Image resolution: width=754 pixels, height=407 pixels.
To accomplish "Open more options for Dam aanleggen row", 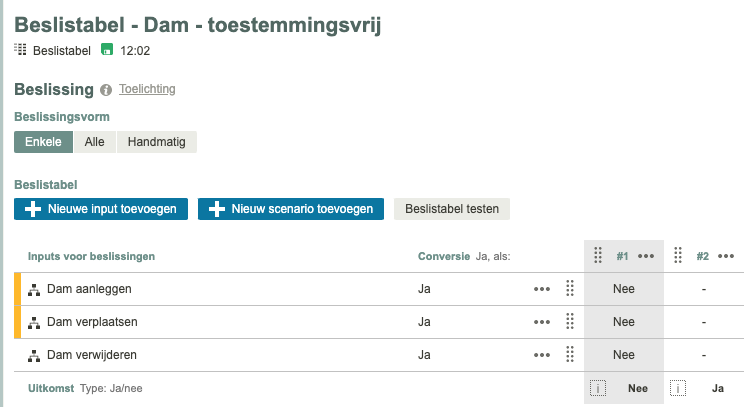I will click(542, 289).
